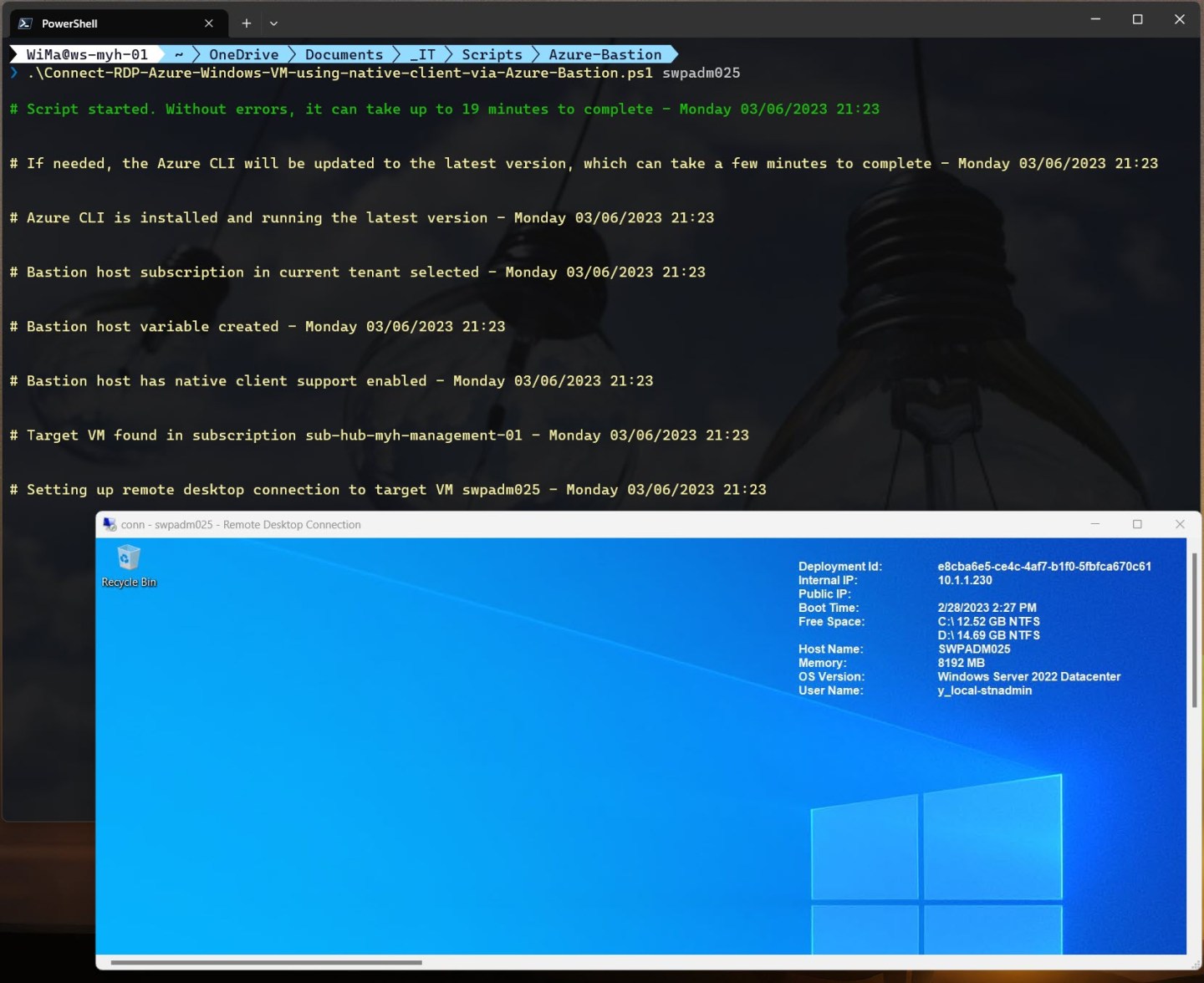Maximize the Windows Terminal window
Image resolution: width=1204 pixels, height=983 pixels.
point(1137,19)
